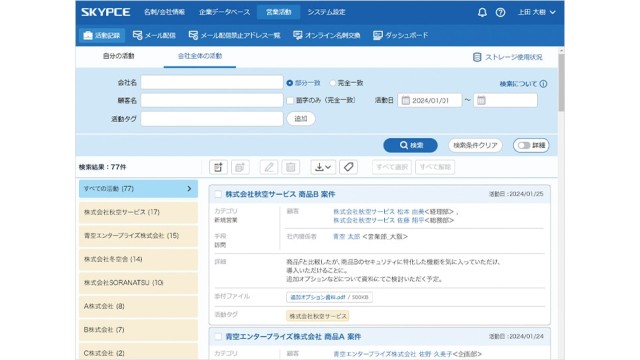Click the 活動日 end date field

[x=506, y=100]
